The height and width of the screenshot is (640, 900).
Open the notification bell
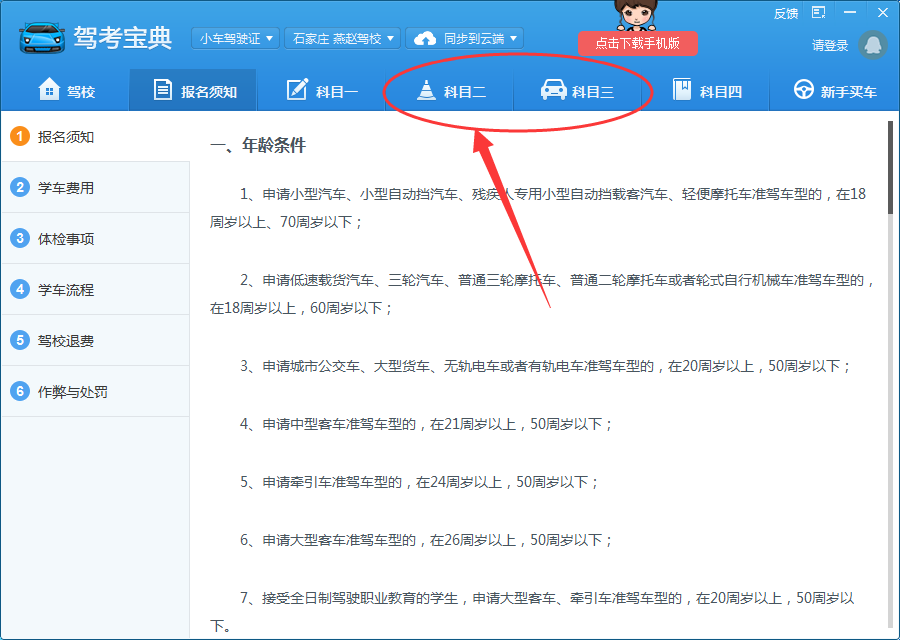(872, 46)
